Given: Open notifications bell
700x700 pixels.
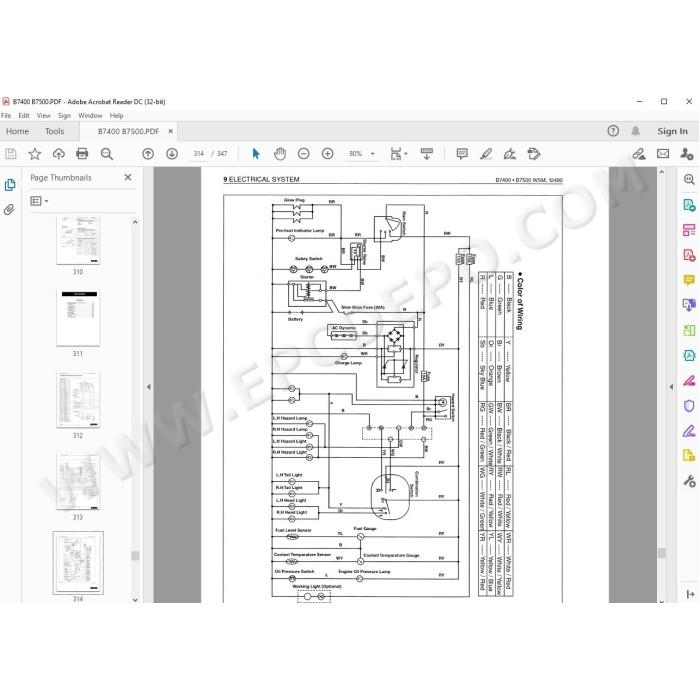Looking at the screenshot, I should (x=635, y=131).
